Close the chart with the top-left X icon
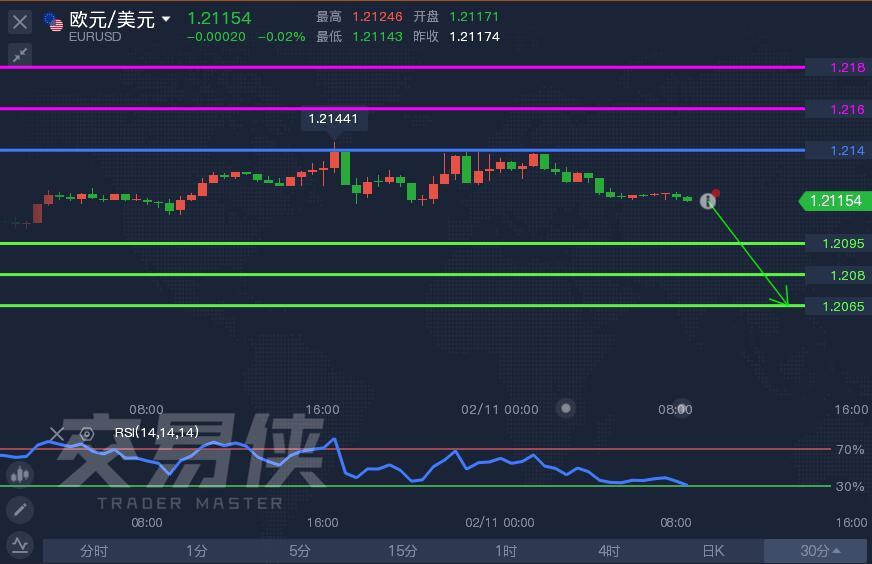The image size is (872, 564). [20, 22]
